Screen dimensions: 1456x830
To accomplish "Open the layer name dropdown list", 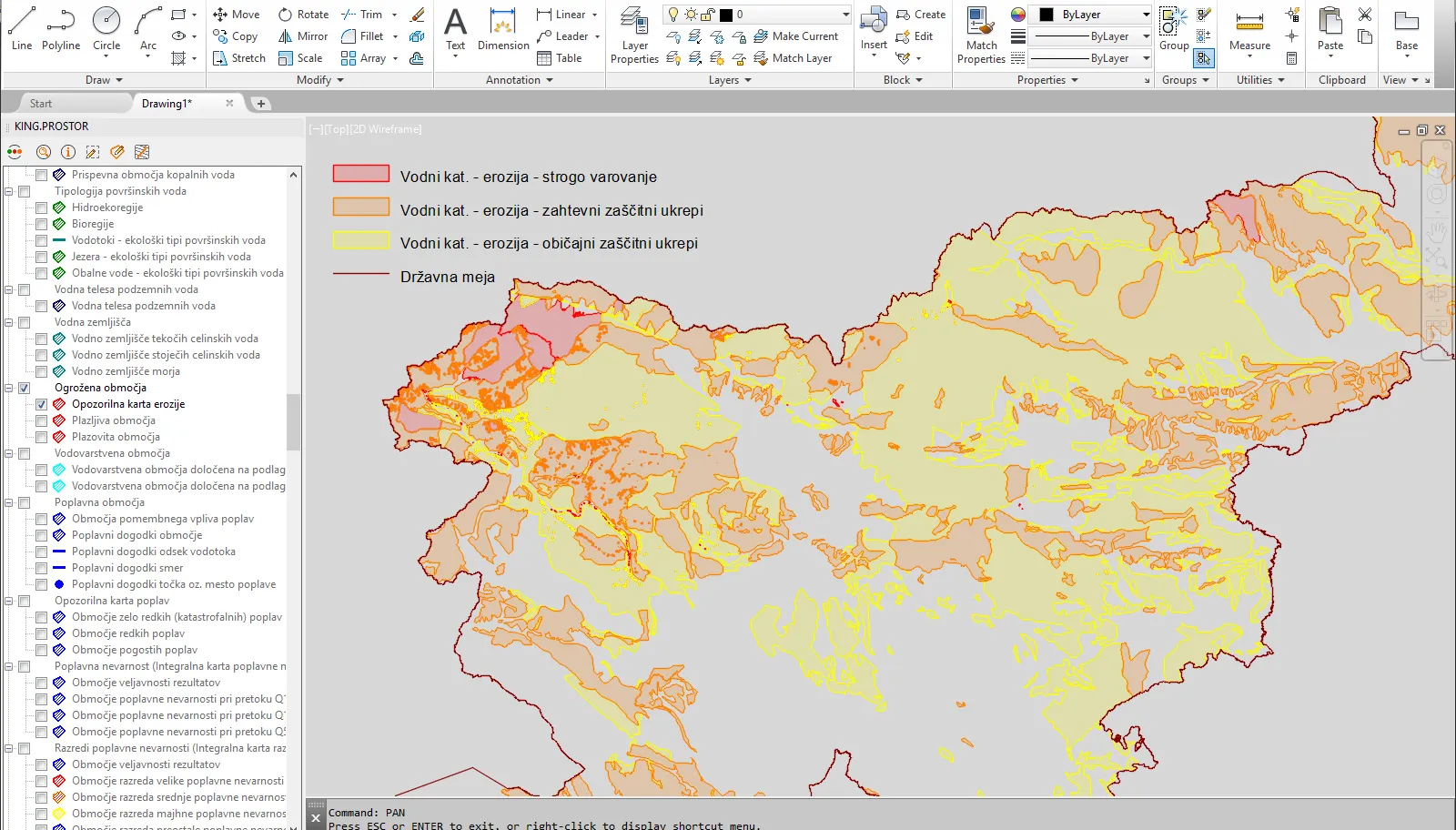I will coord(845,15).
